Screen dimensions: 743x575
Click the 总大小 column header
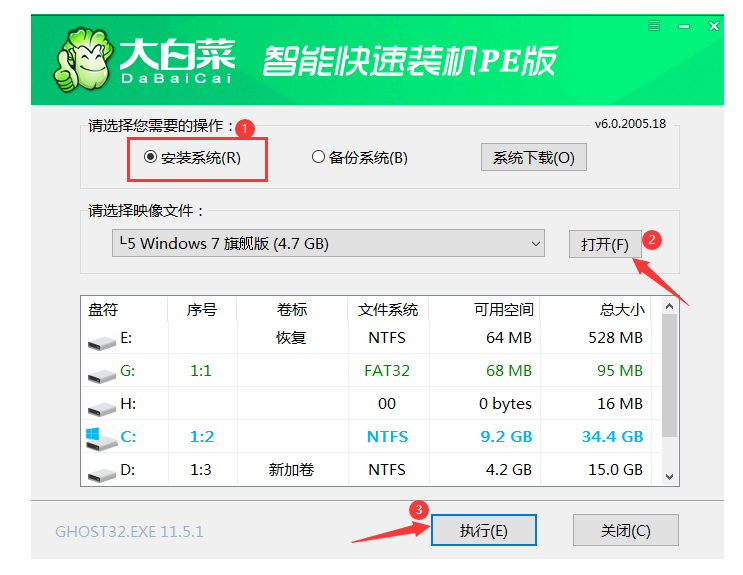coord(622,310)
